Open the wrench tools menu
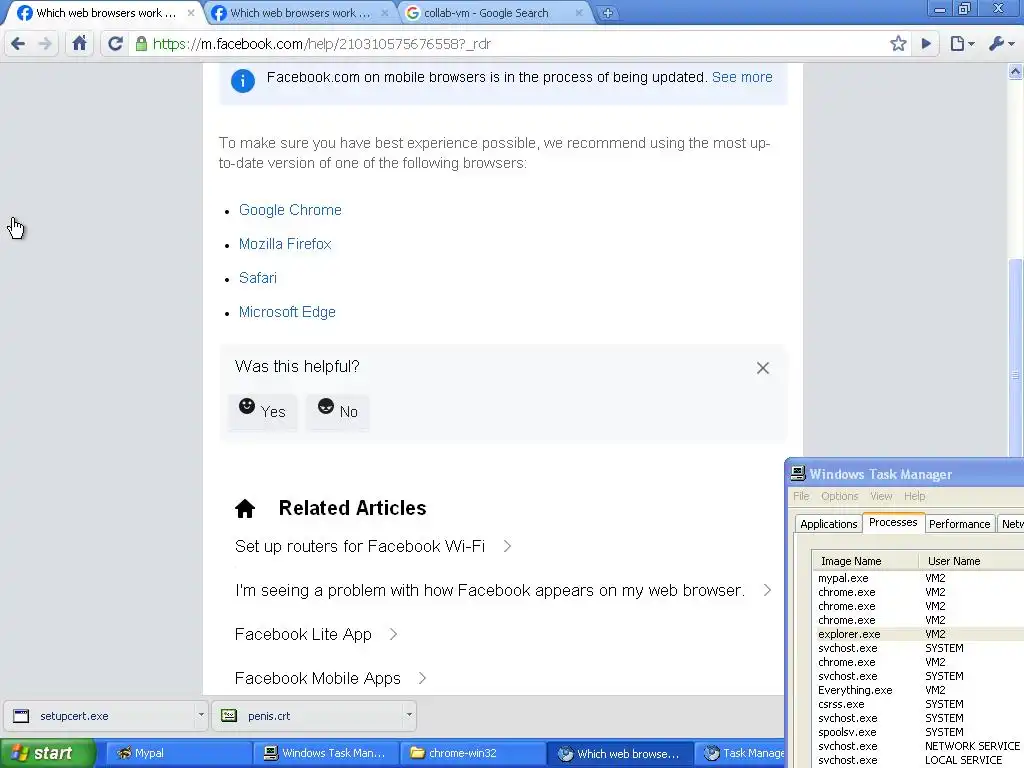Image resolution: width=1024 pixels, height=768 pixels. (1001, 44)
